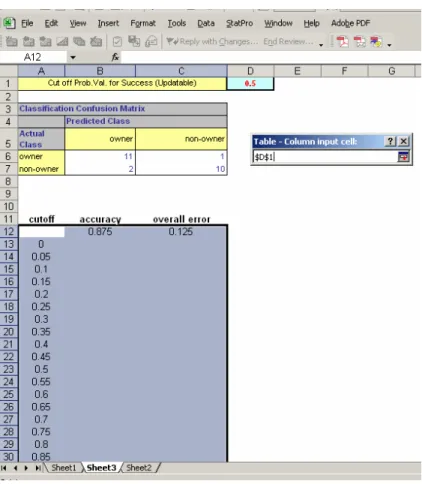This screenshot has width=422, height=484.
Task: Click the cell with value 11
Action: (100, 156)
